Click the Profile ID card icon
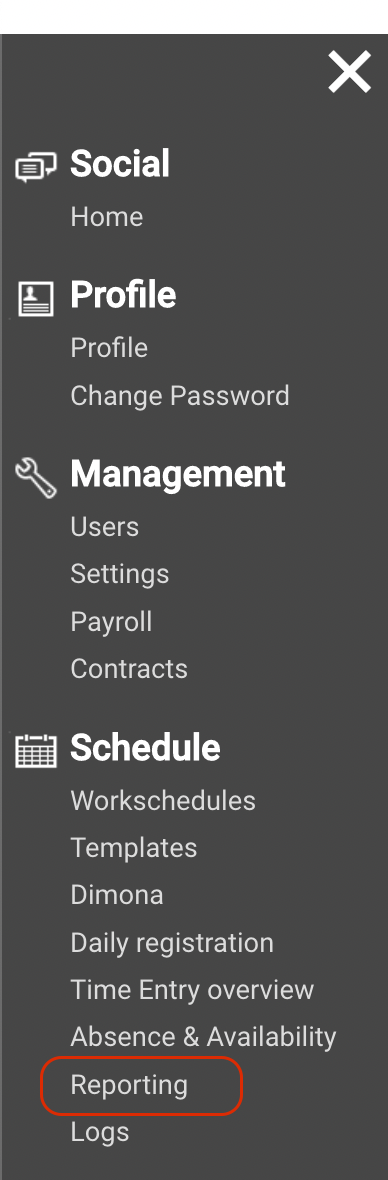The width and height of the screenshot is (388, 1180). click(35, 299)
